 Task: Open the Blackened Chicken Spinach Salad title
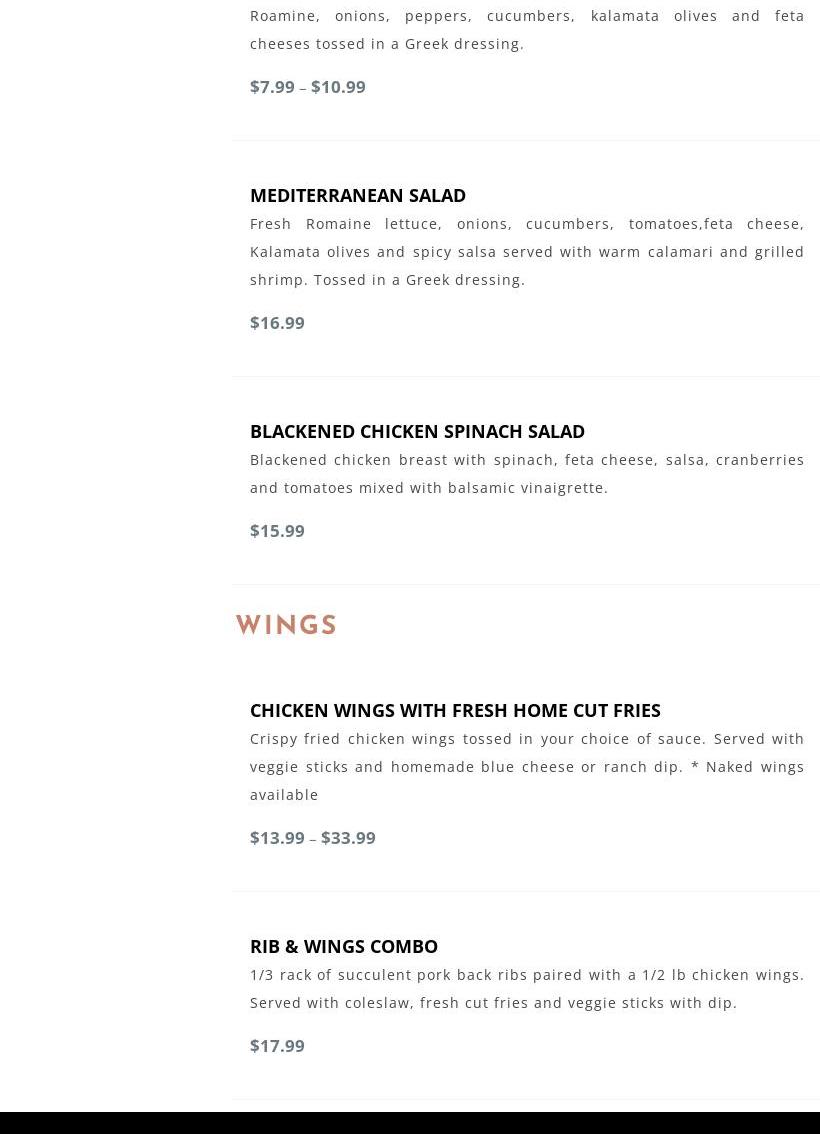[417, 431]
